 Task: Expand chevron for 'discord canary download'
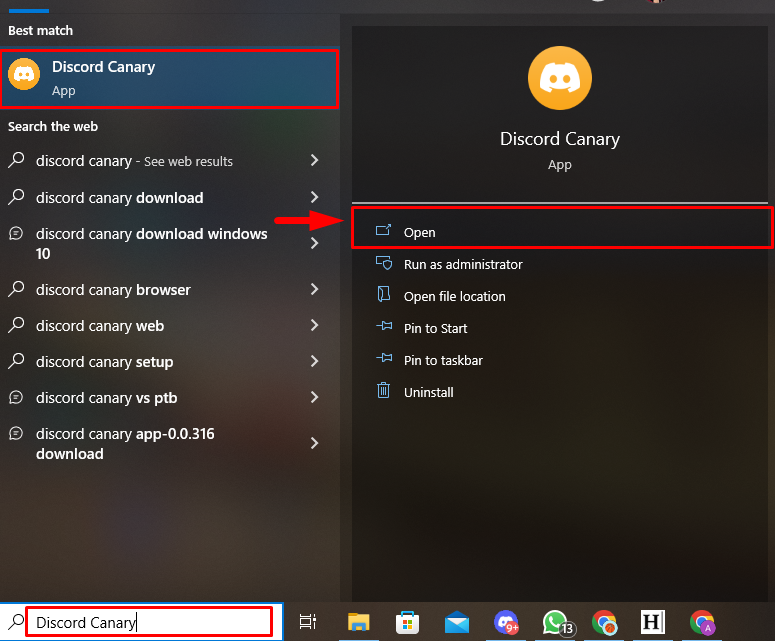coord(314,197)
